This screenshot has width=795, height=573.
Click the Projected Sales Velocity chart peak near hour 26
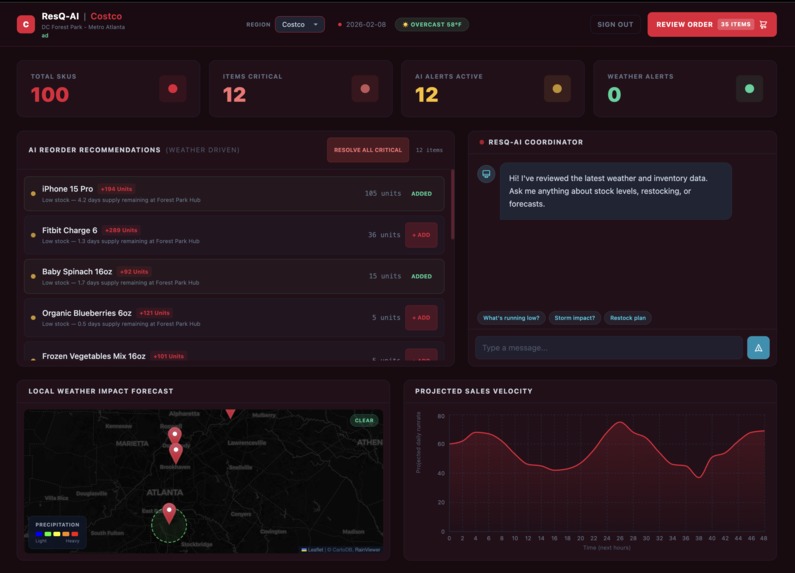point(620,422)
